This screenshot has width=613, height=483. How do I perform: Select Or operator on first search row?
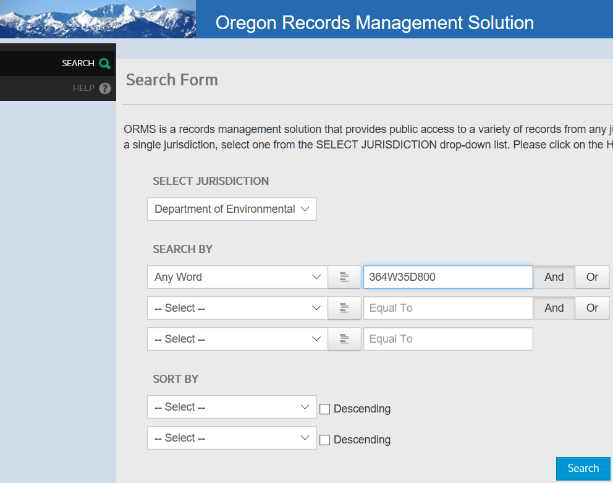click(592, 277)
